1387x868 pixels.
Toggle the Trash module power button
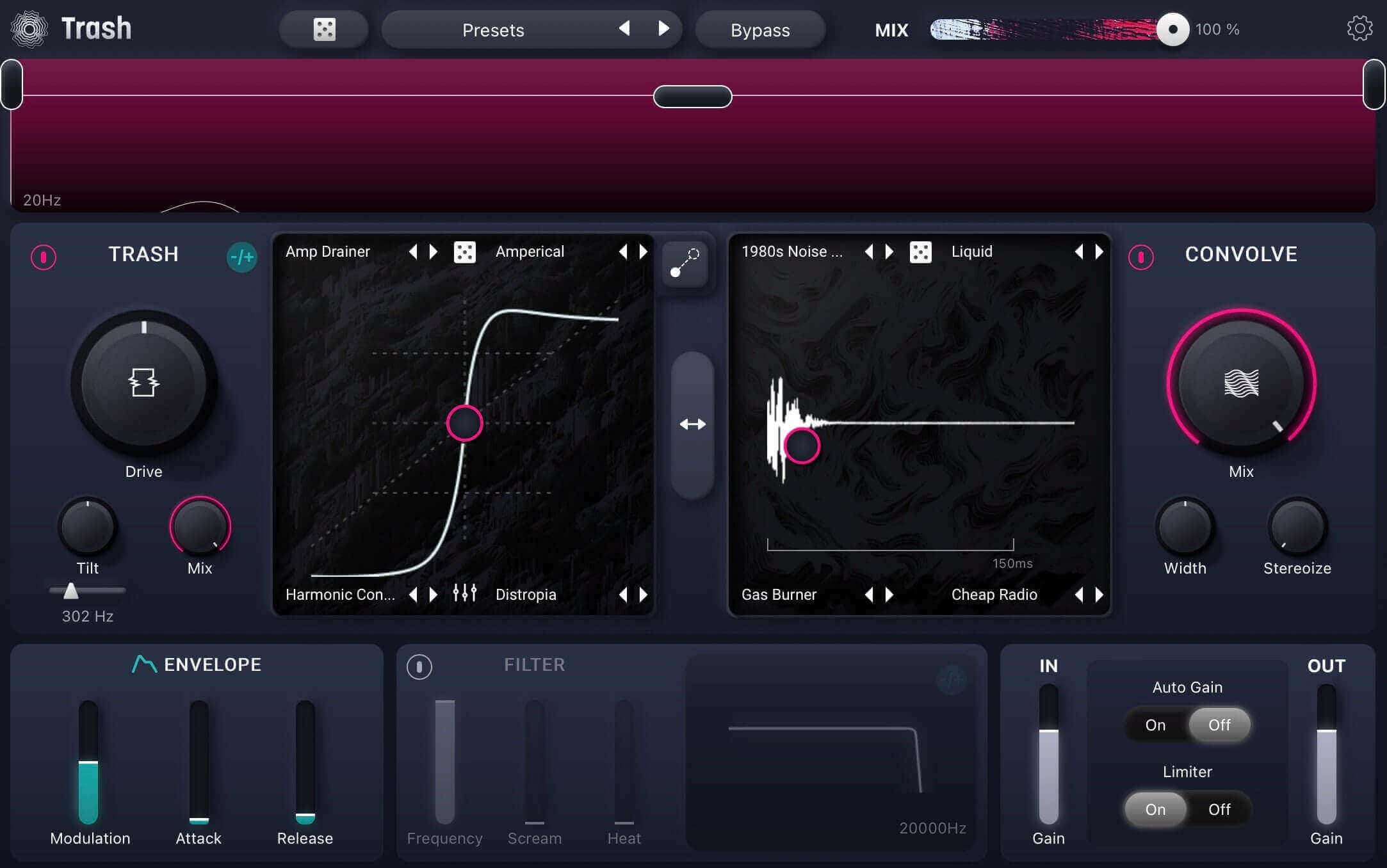(x=44, y=257)
